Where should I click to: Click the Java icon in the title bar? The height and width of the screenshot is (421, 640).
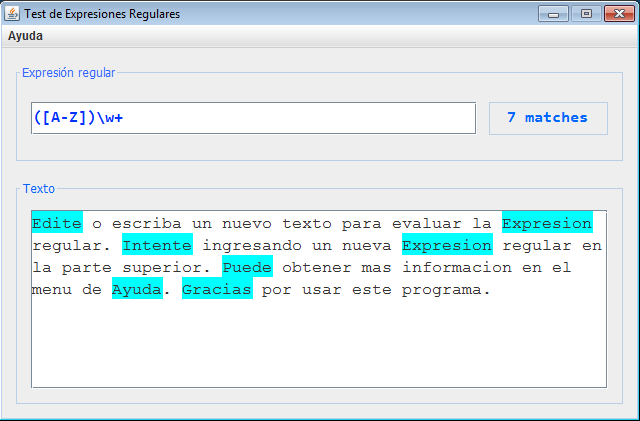coord(12,13)
